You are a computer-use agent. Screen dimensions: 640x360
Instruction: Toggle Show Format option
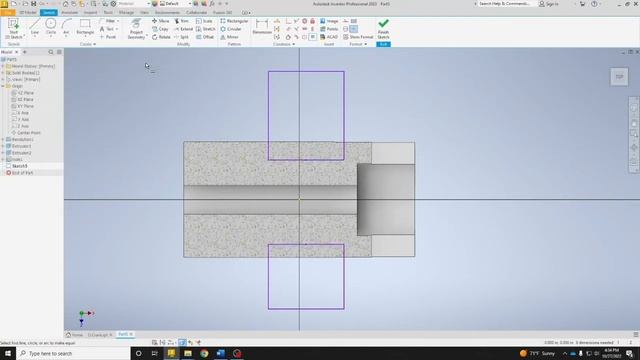pos(358,37)
